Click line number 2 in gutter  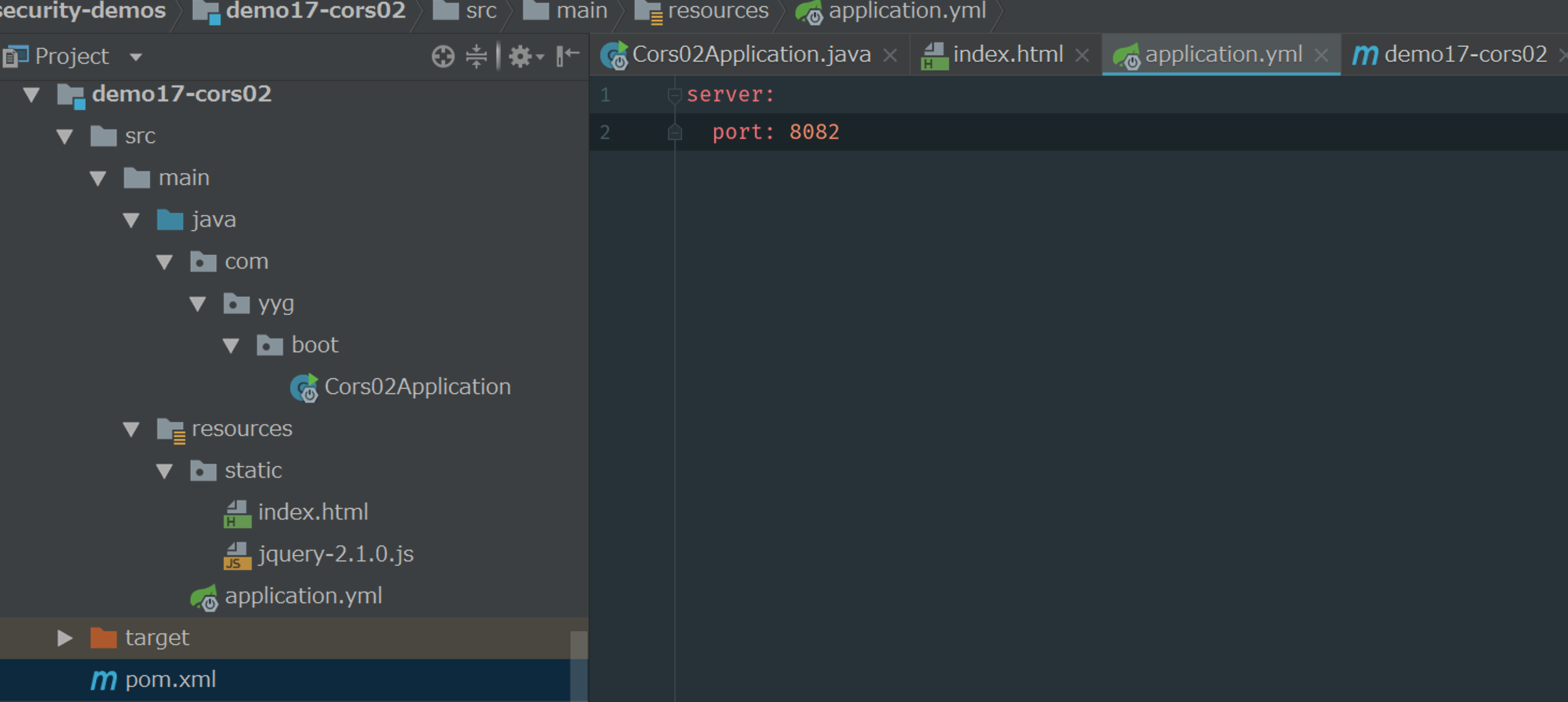pos(605,133)
